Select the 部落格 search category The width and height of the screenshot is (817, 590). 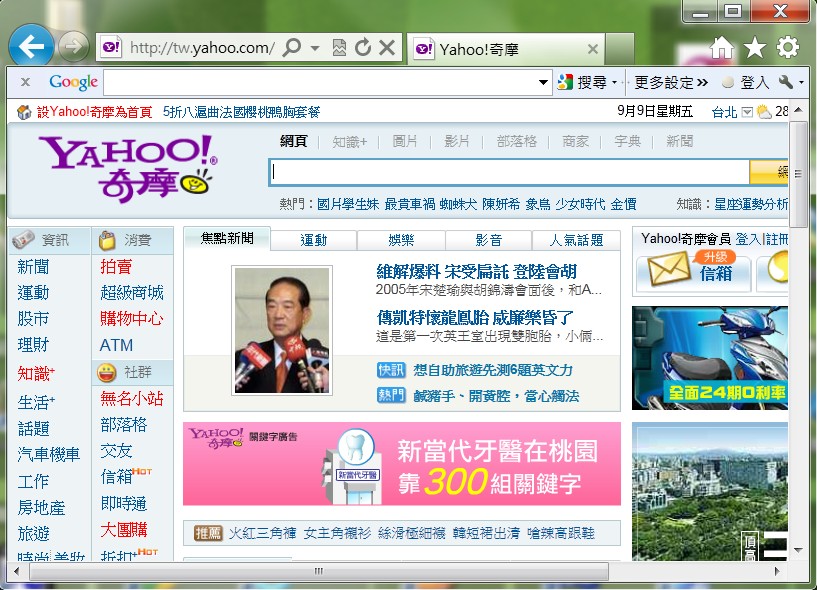point(516,141)
